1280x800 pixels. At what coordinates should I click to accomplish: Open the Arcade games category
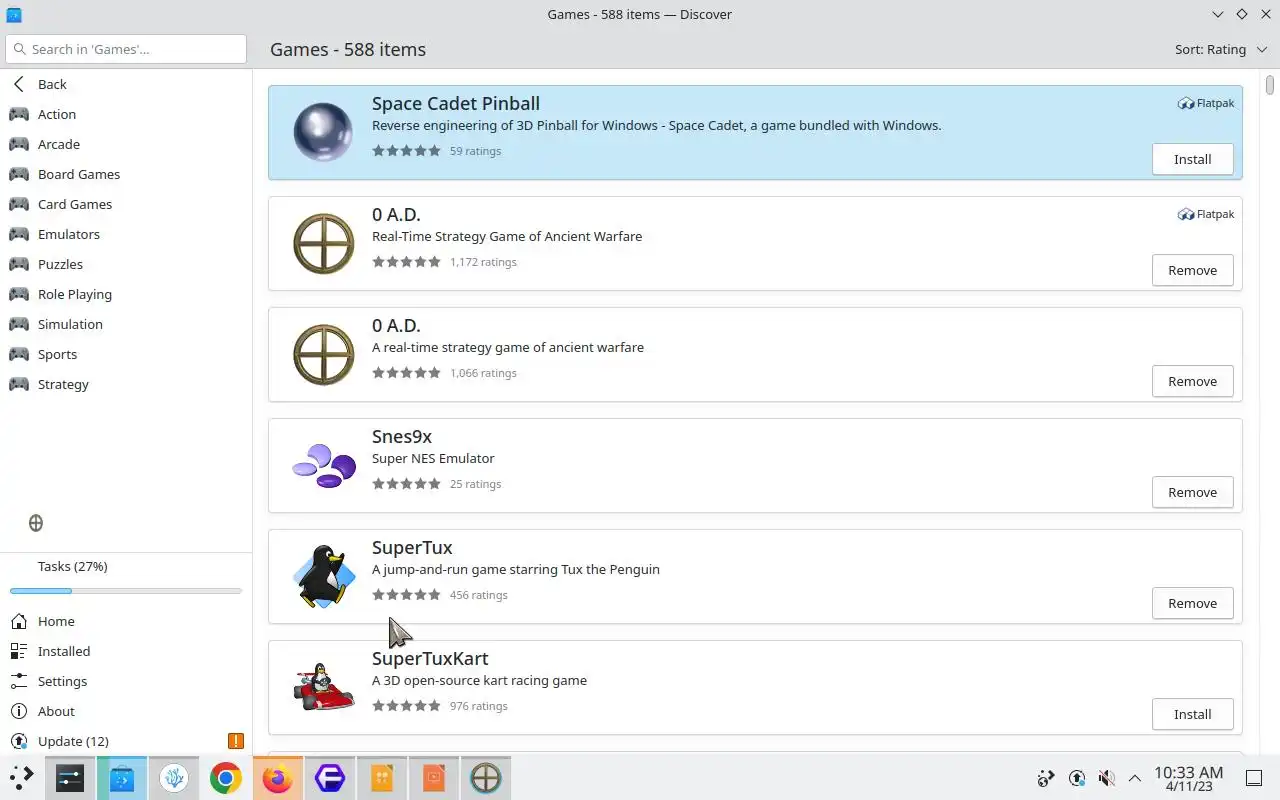[x=126, y=144]
